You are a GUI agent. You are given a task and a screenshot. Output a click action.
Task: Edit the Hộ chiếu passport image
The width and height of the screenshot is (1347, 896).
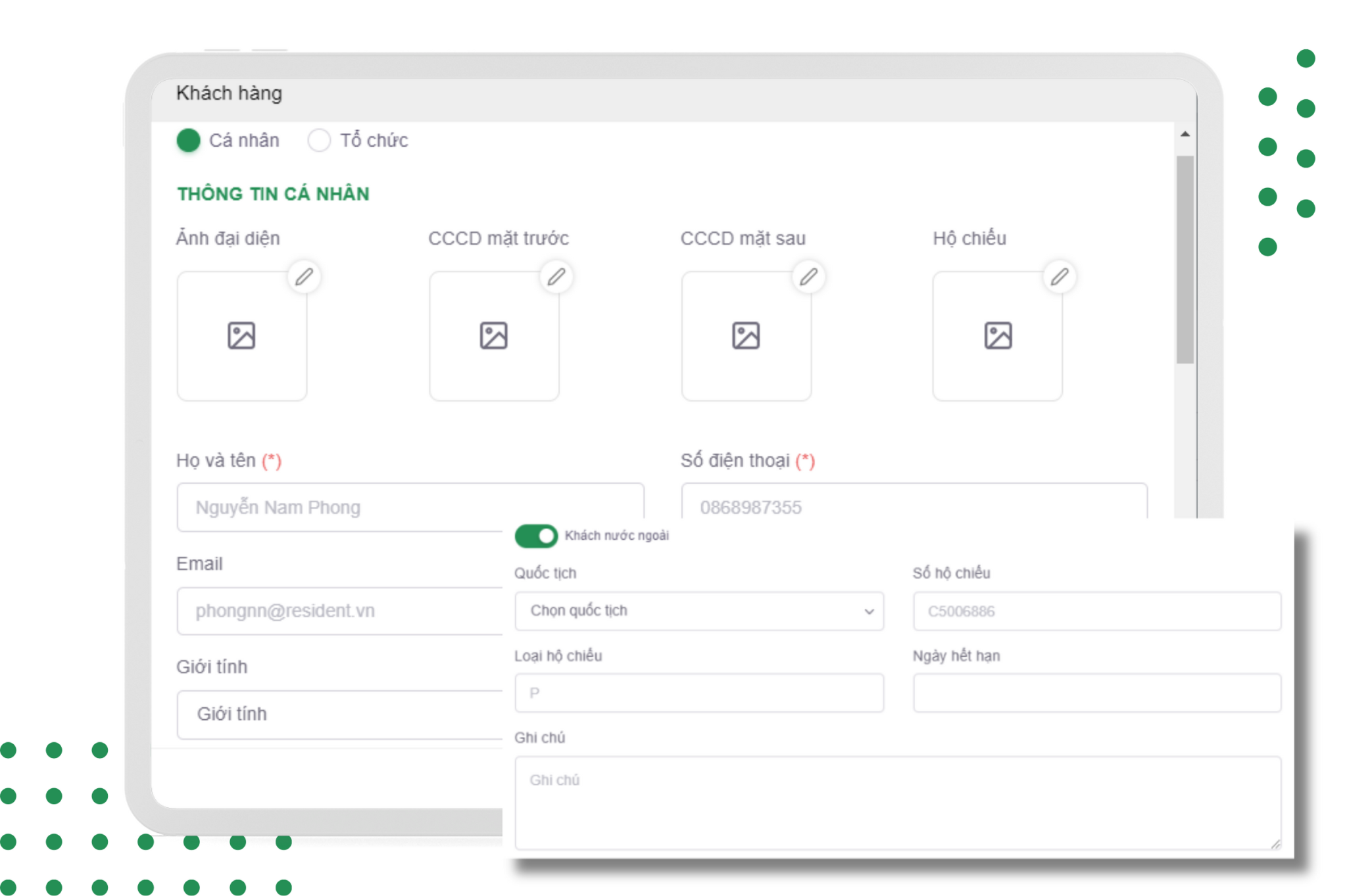point(1060,277)
